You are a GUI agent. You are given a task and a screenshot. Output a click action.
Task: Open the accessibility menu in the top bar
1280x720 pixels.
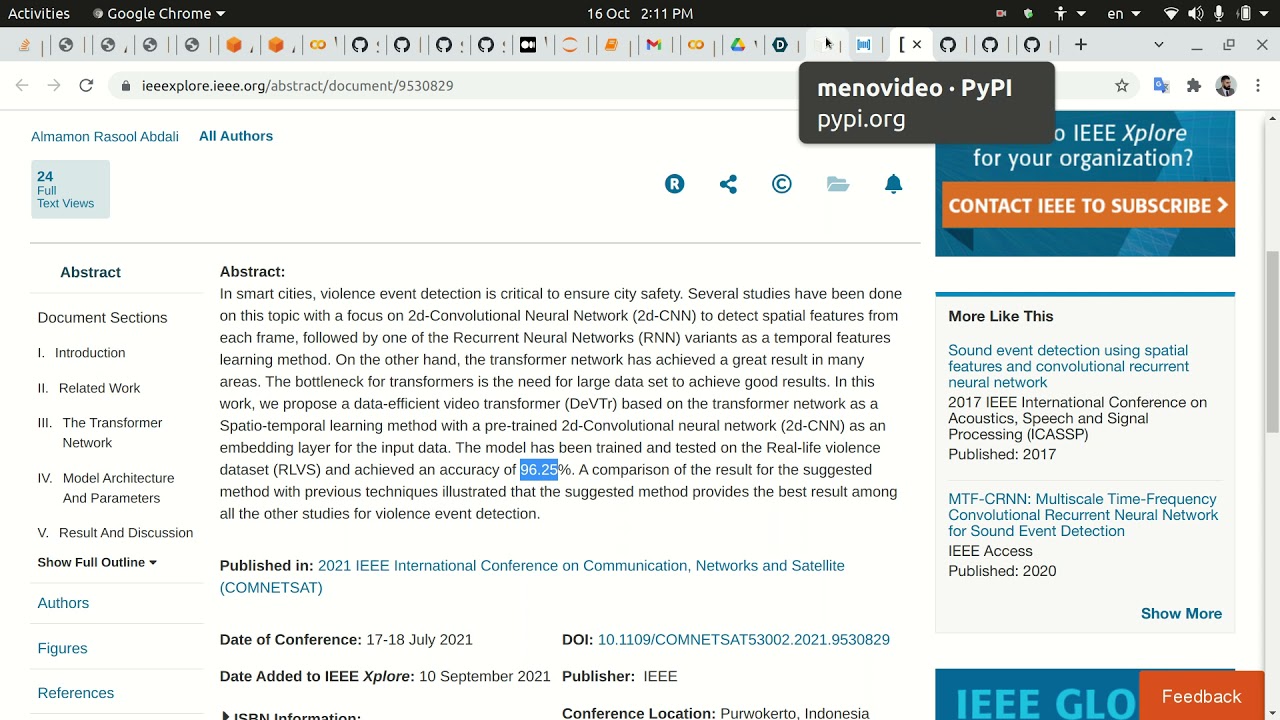tap(1069, 13)
